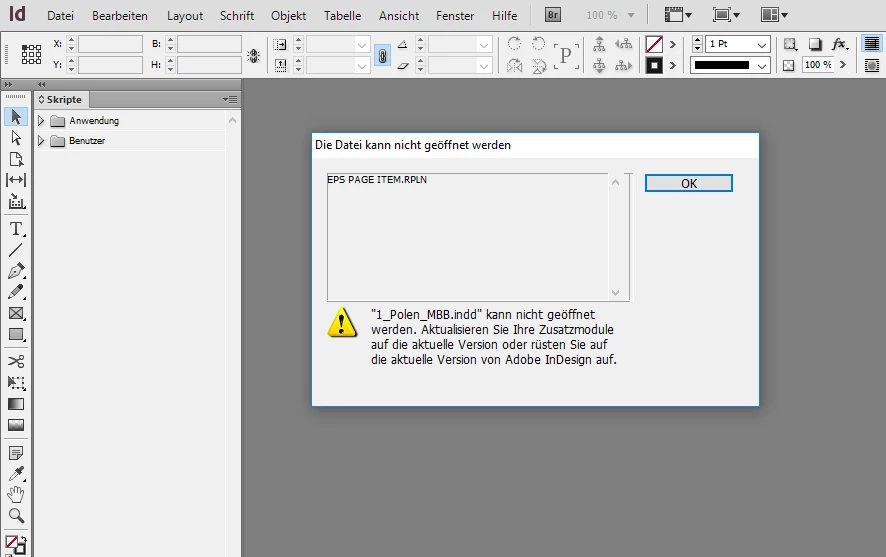Click rotate 90 degrees counterclockwise icon
Viewport: 886px width, 557px height.
539,43
